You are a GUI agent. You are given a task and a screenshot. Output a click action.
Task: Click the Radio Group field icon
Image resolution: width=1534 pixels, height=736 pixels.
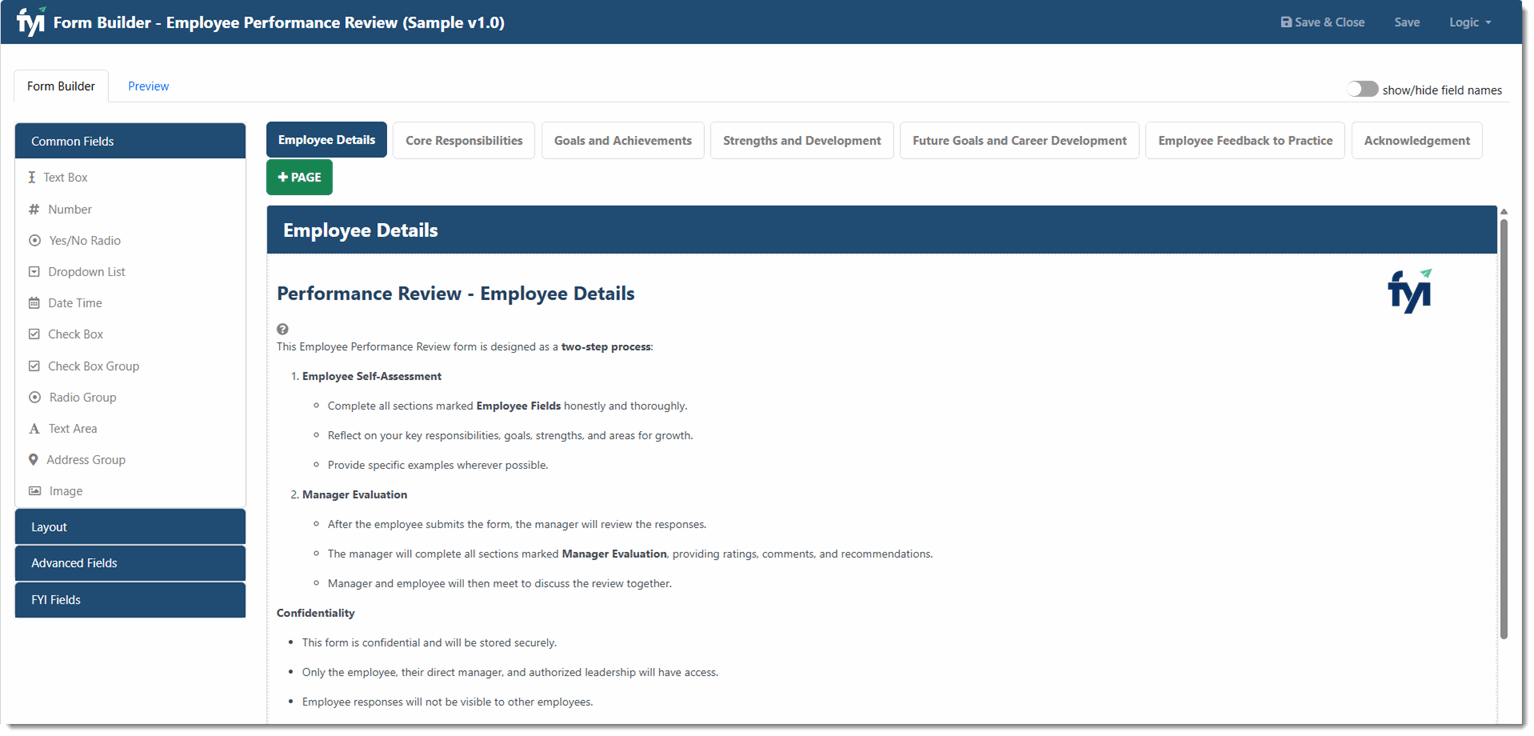(x=35, y=397)
